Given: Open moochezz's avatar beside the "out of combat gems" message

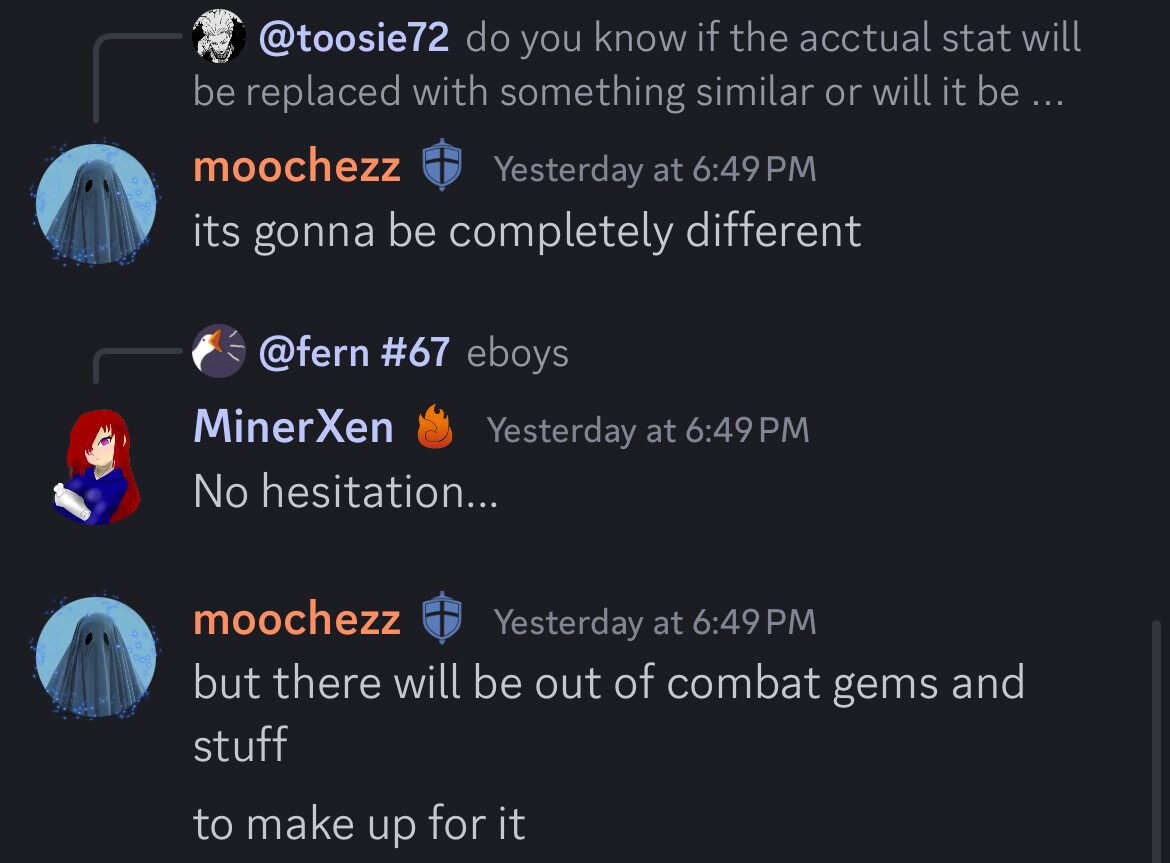Looking at the screenshot, I should [x=96, y=657].
